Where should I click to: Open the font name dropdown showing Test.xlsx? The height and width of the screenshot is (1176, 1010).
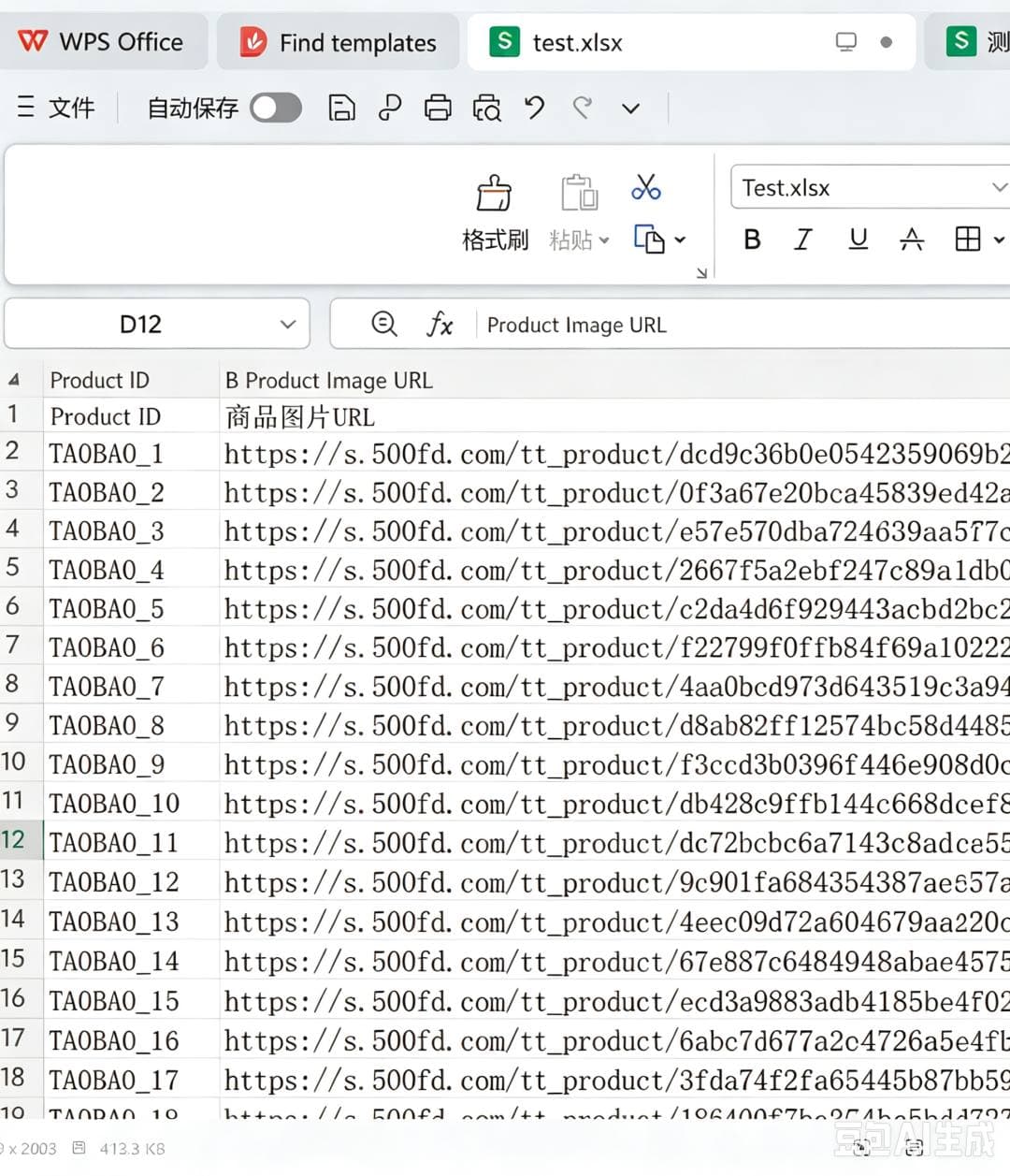tap(998, 188)
